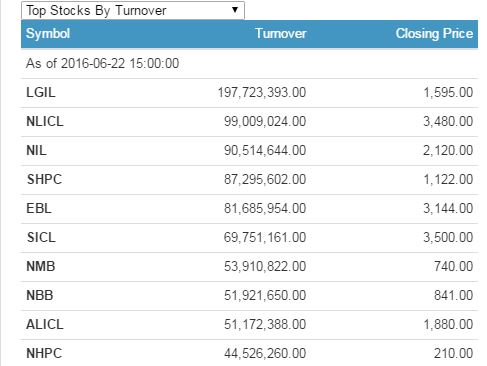Click the Symbol column header
Viewport: 487px width, 366px height.
coord(48,33)
